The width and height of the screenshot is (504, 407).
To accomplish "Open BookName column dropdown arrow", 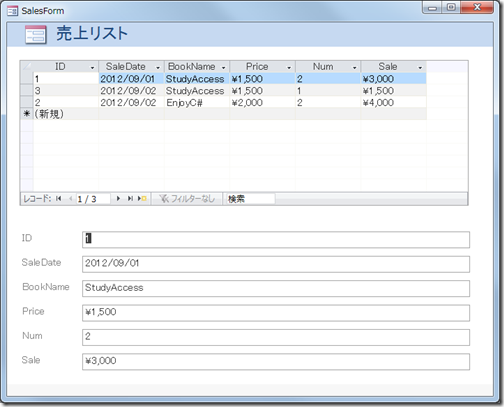I will click(223, 68).
